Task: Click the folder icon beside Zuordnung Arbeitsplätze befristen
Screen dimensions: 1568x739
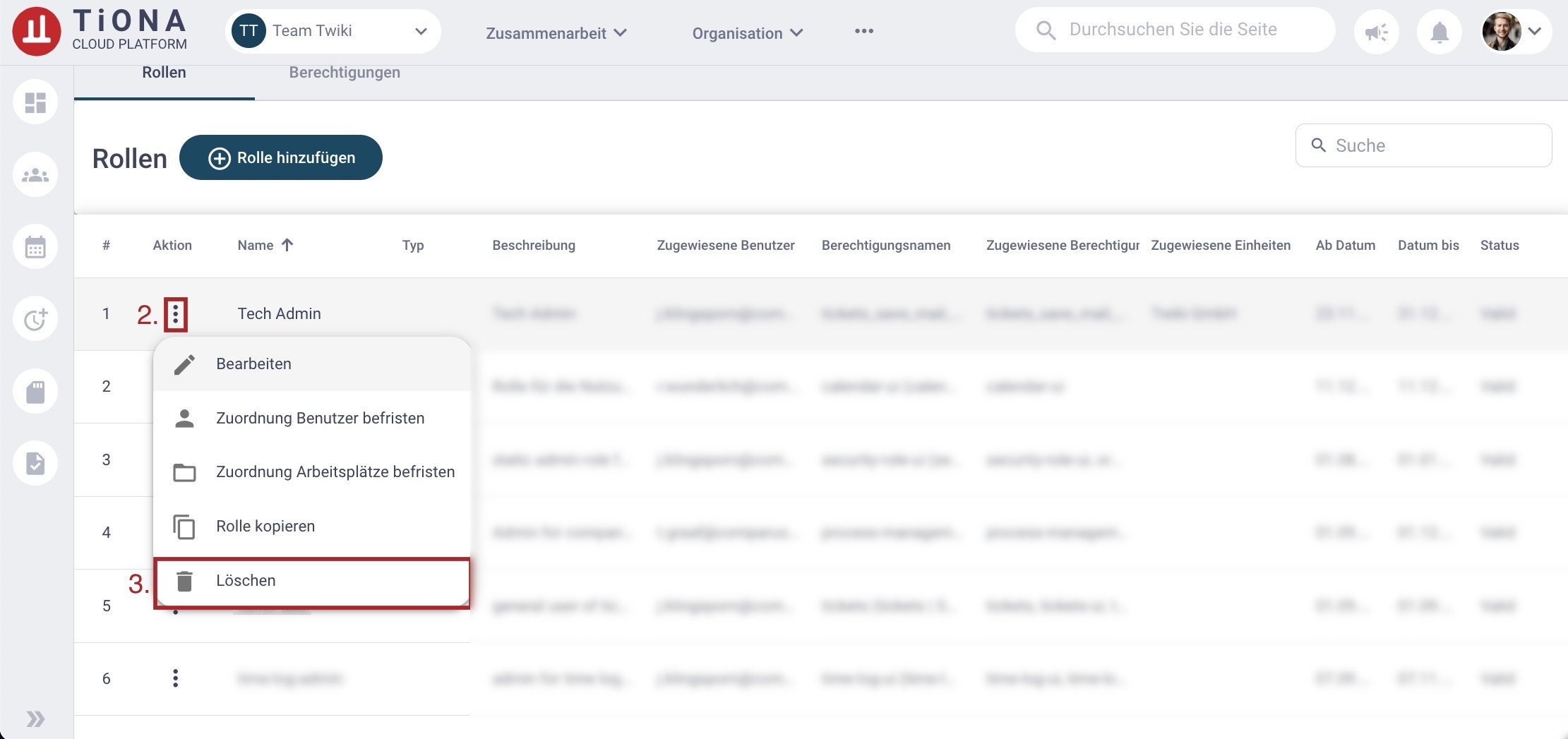Action: point(184,472)
